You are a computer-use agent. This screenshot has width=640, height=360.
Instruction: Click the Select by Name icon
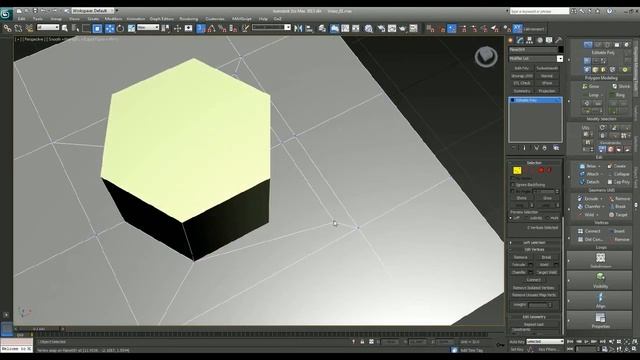(x=76, y=28)
